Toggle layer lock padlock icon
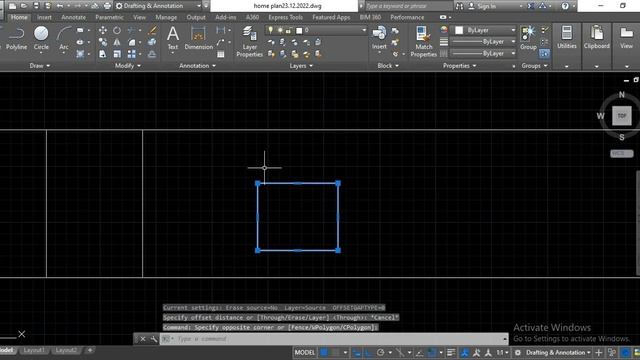 point(289,30)
